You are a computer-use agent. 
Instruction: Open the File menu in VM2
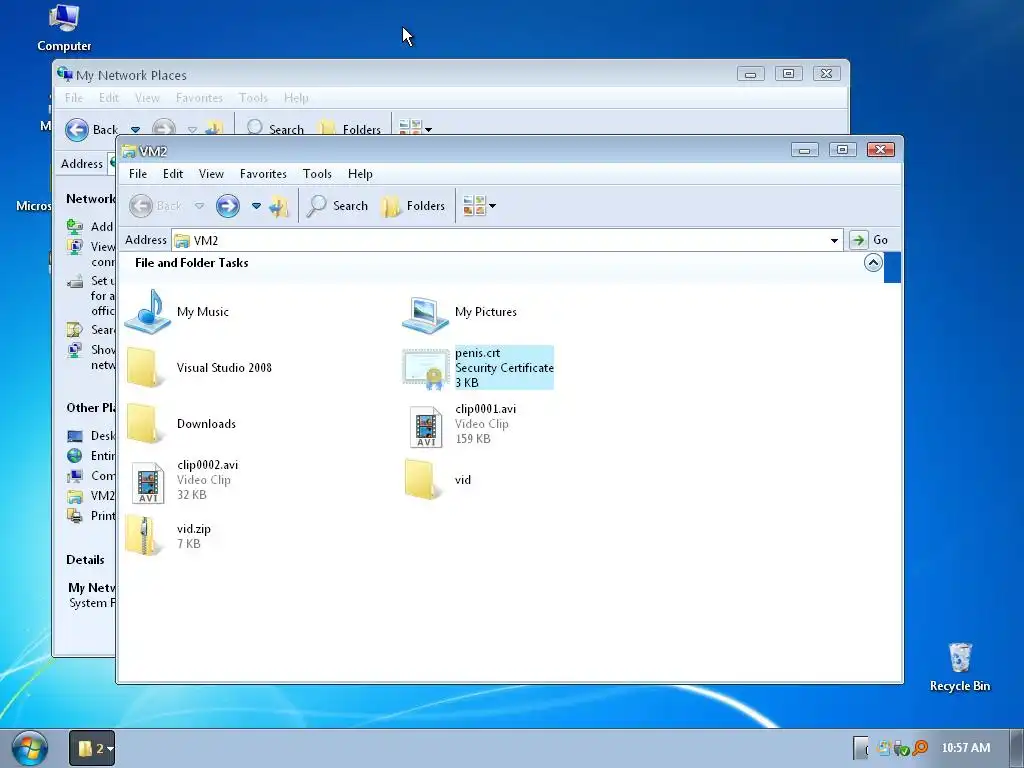click(138, 174)
